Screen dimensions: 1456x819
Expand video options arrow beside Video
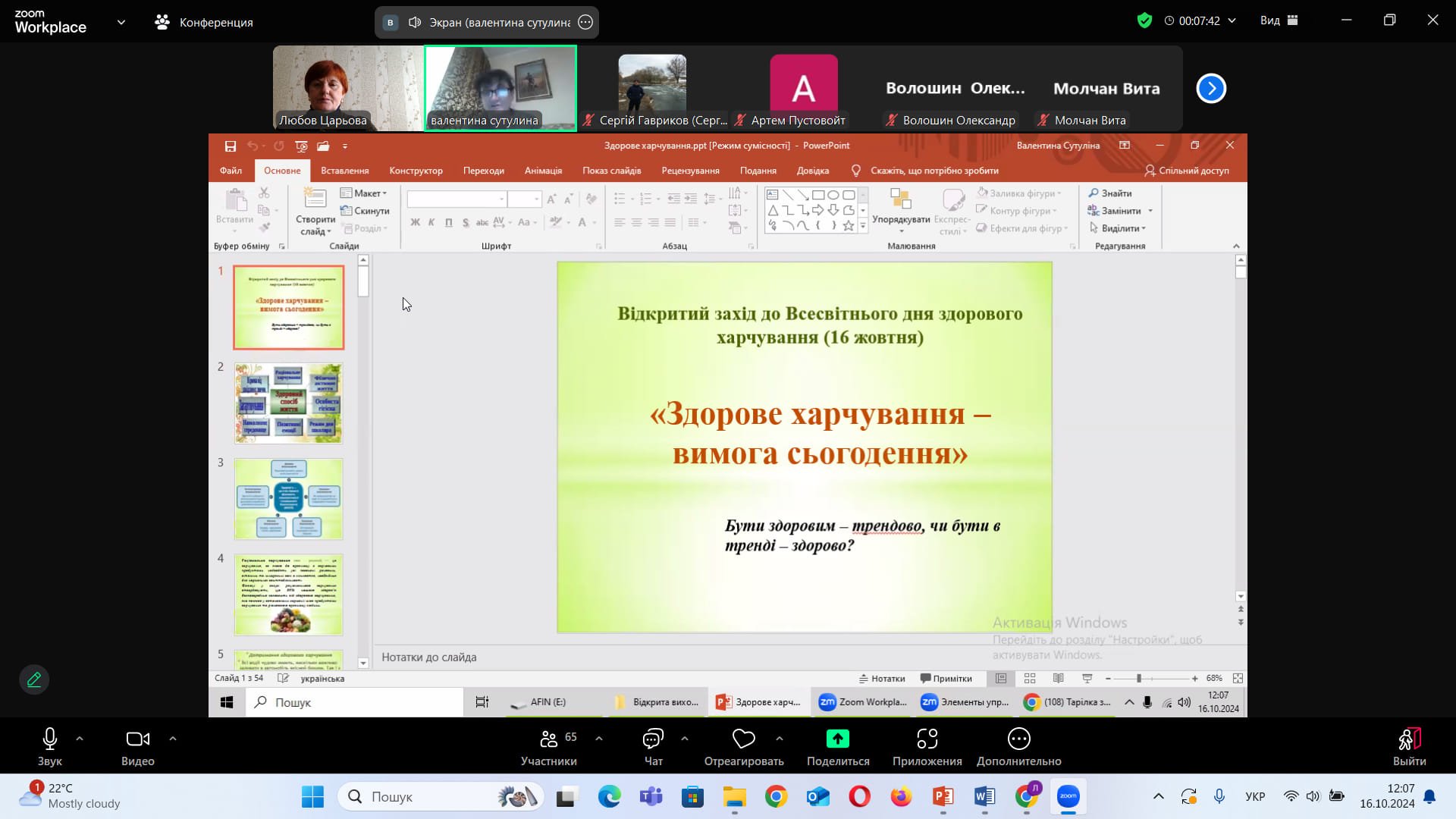(173, 738)
